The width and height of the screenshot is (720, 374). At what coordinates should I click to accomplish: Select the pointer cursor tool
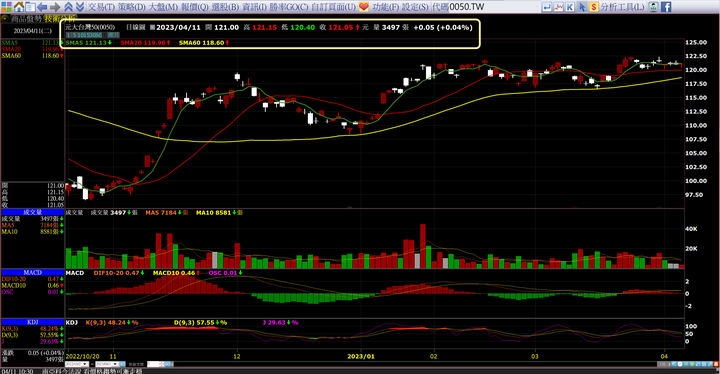click(582, 7)
